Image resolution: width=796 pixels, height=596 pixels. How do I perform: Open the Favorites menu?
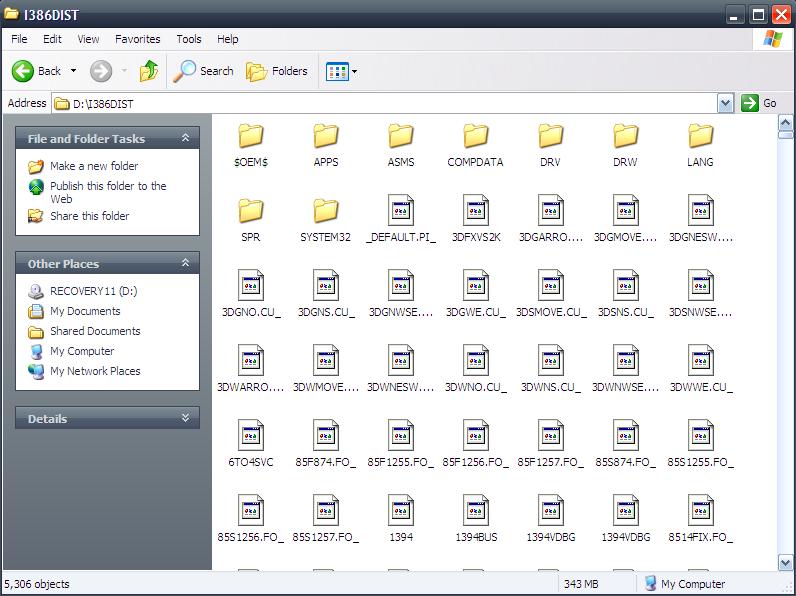click(x=137, y=39)
